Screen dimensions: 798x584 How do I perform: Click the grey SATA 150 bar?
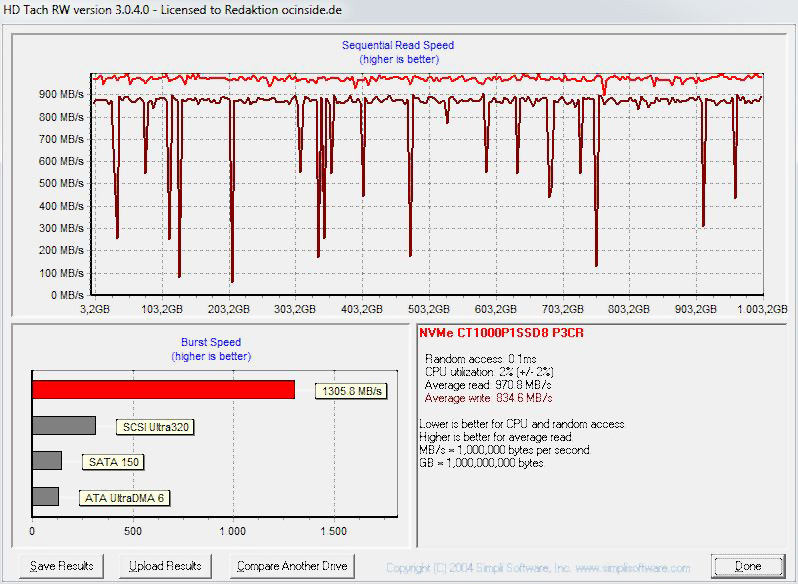click(x=47, y=460)
